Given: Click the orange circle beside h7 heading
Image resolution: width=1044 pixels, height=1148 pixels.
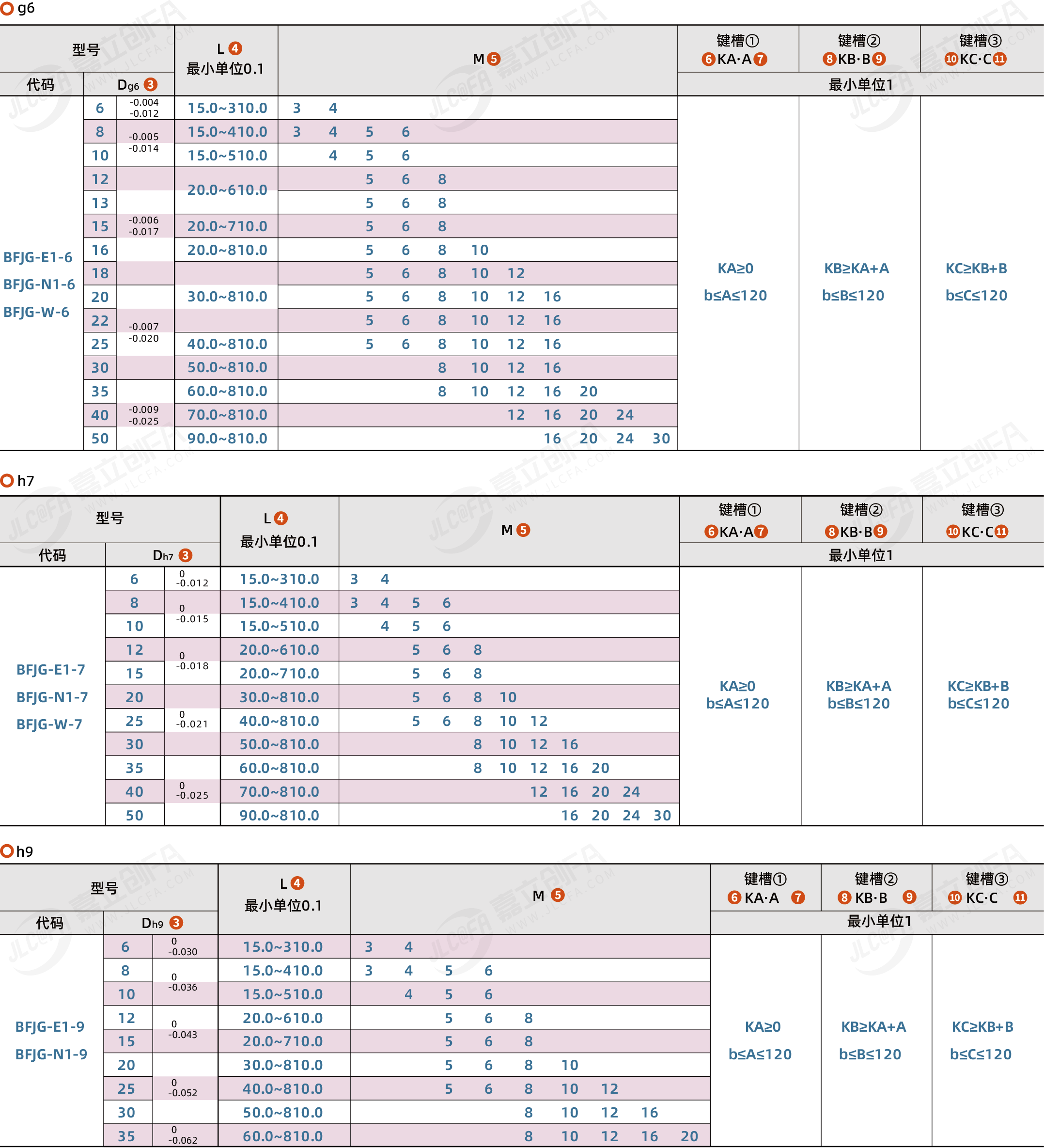Looking at the screenshot, I should point(7,481).
